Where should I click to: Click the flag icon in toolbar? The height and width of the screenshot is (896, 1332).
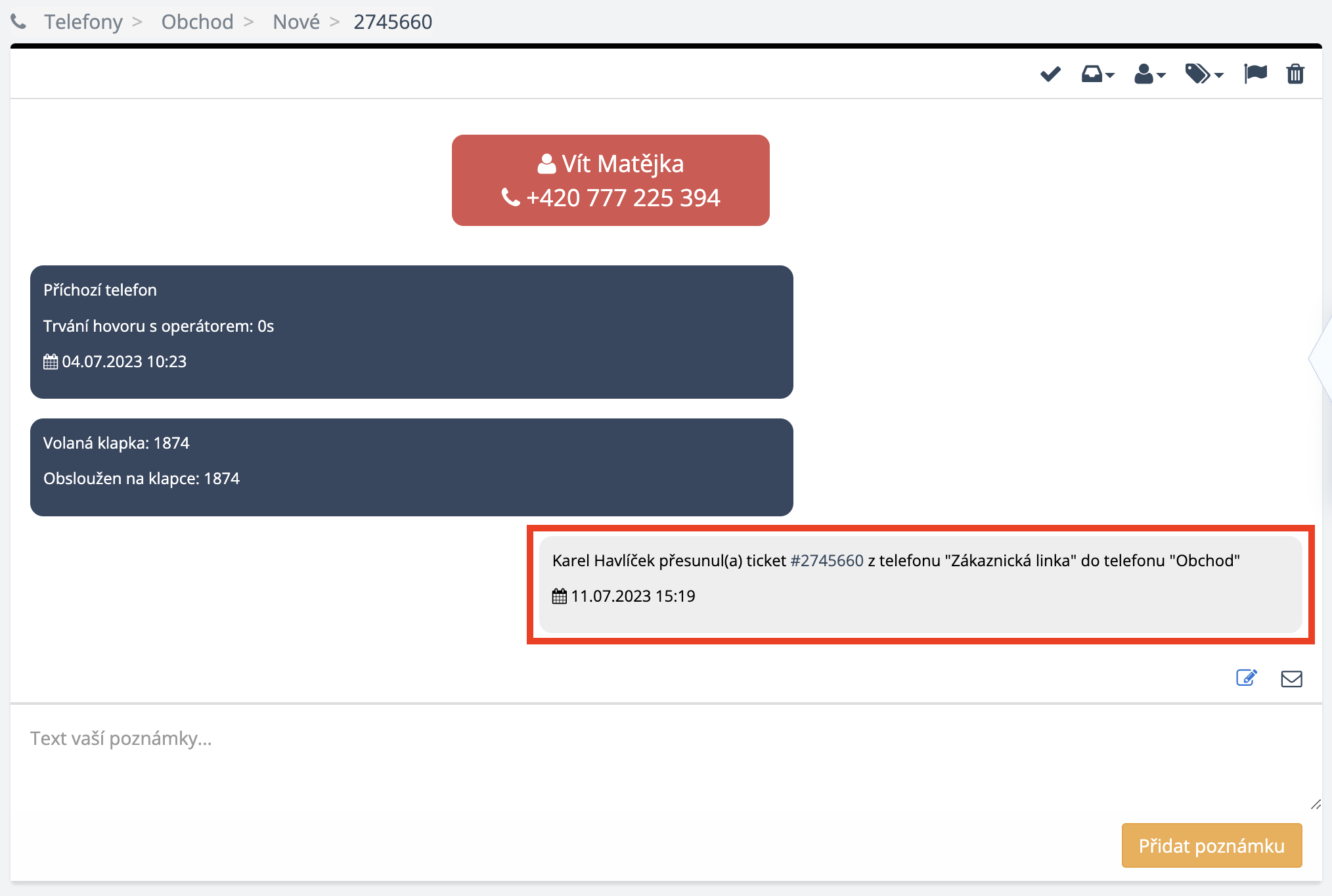(1255, 74)
